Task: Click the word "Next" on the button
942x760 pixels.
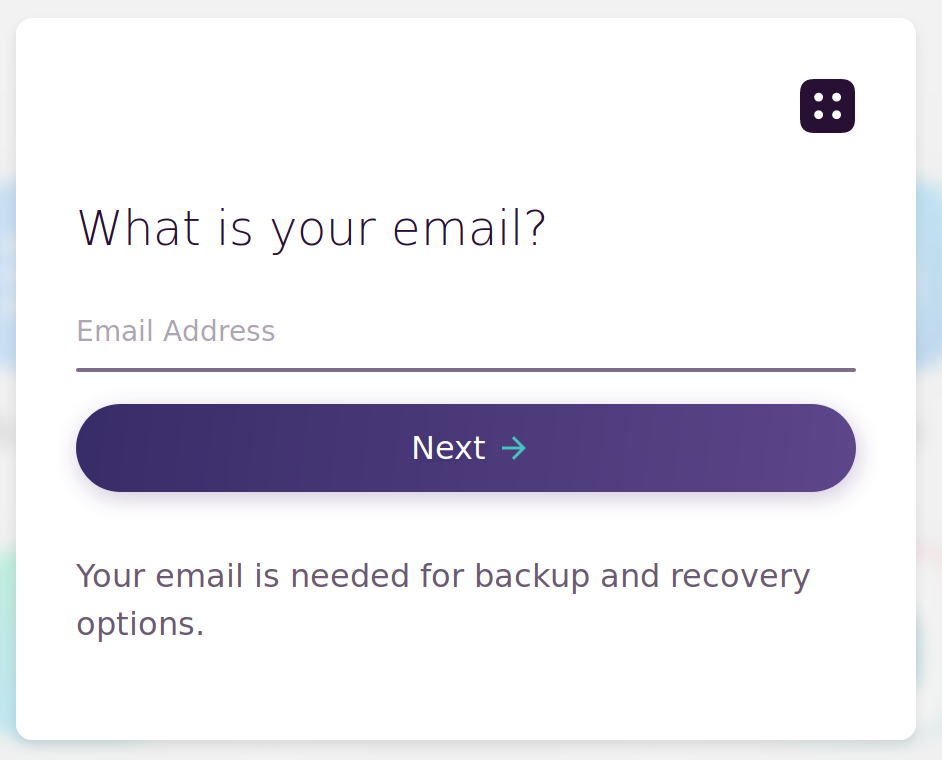Action: click(448, 448)
